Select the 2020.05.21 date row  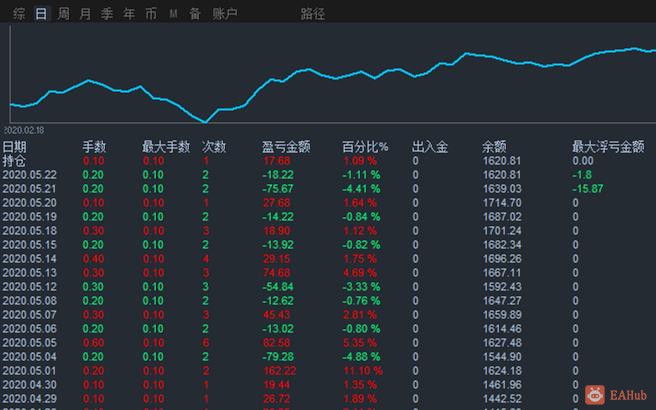(29, 189)
